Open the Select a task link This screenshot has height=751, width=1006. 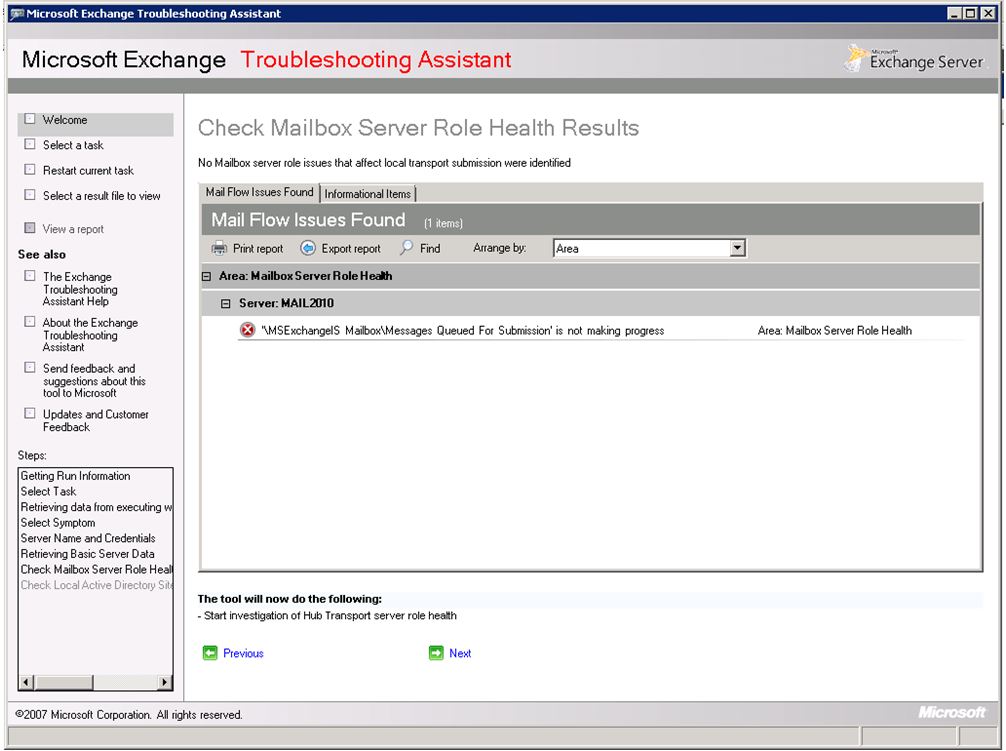[x=73, y=146]
